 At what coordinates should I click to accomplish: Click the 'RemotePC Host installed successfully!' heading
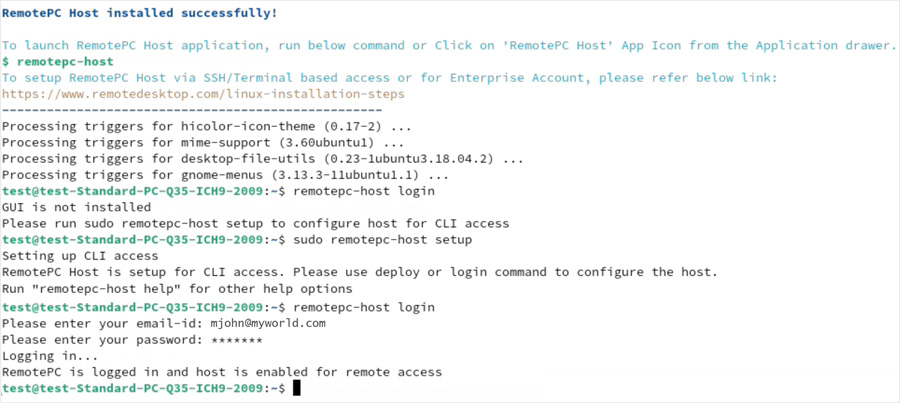pos(140,13)
